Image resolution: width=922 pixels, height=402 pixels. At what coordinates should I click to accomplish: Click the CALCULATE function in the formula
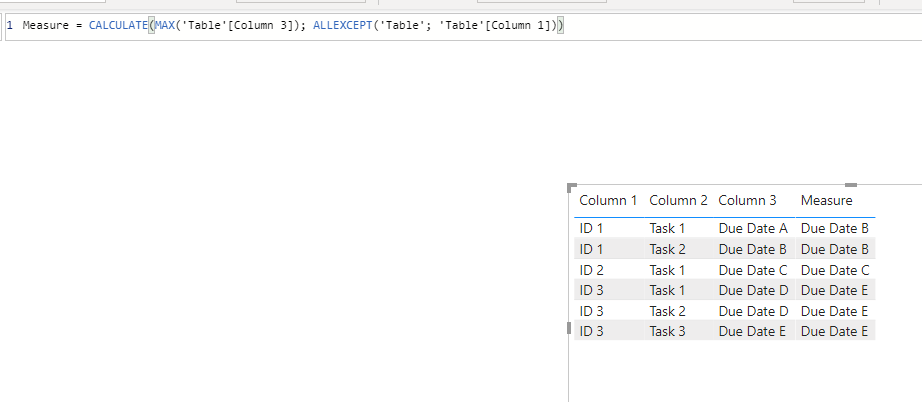click(x=118, y=25)
